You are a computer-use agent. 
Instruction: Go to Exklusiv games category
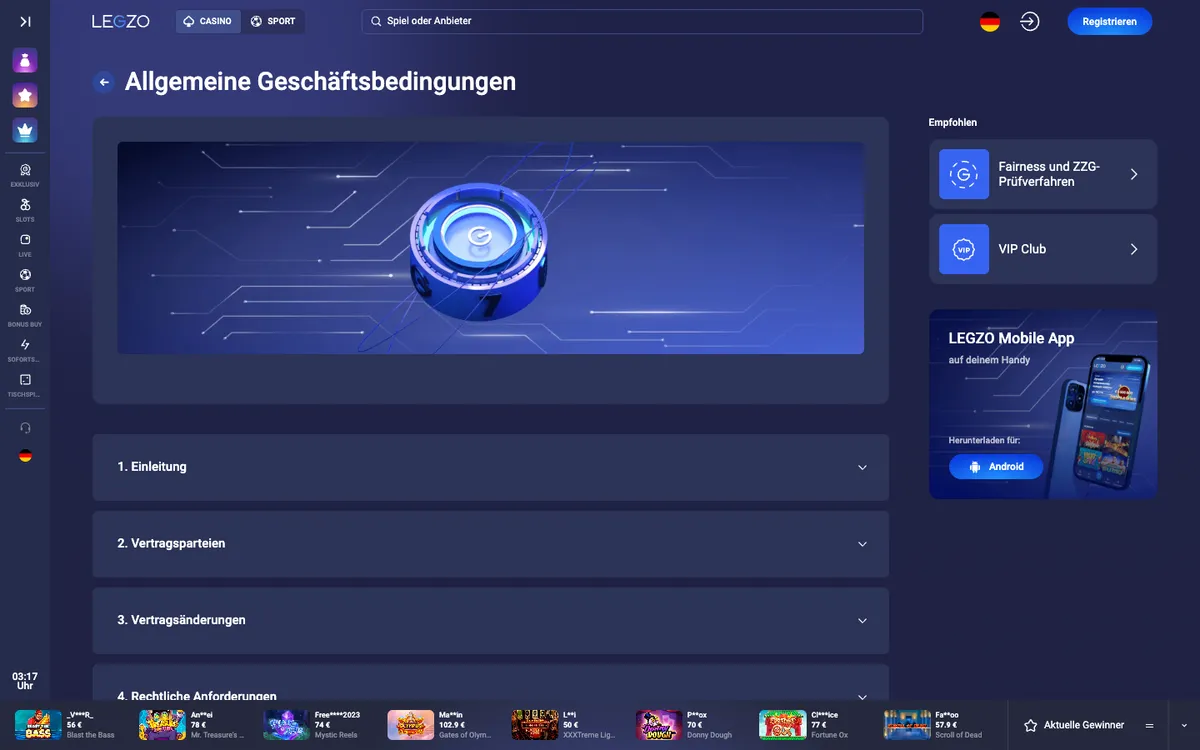pos(25,176)
